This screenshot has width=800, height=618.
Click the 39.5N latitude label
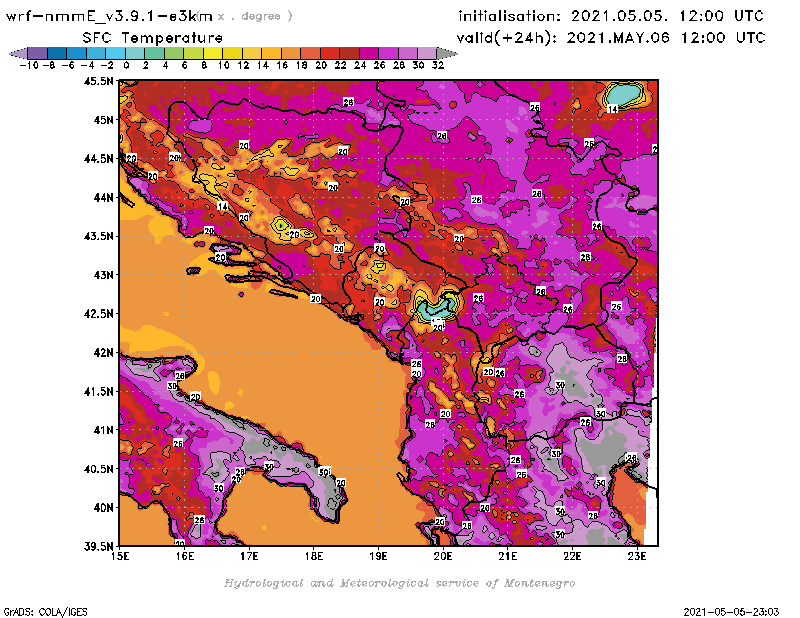[98, 547]
